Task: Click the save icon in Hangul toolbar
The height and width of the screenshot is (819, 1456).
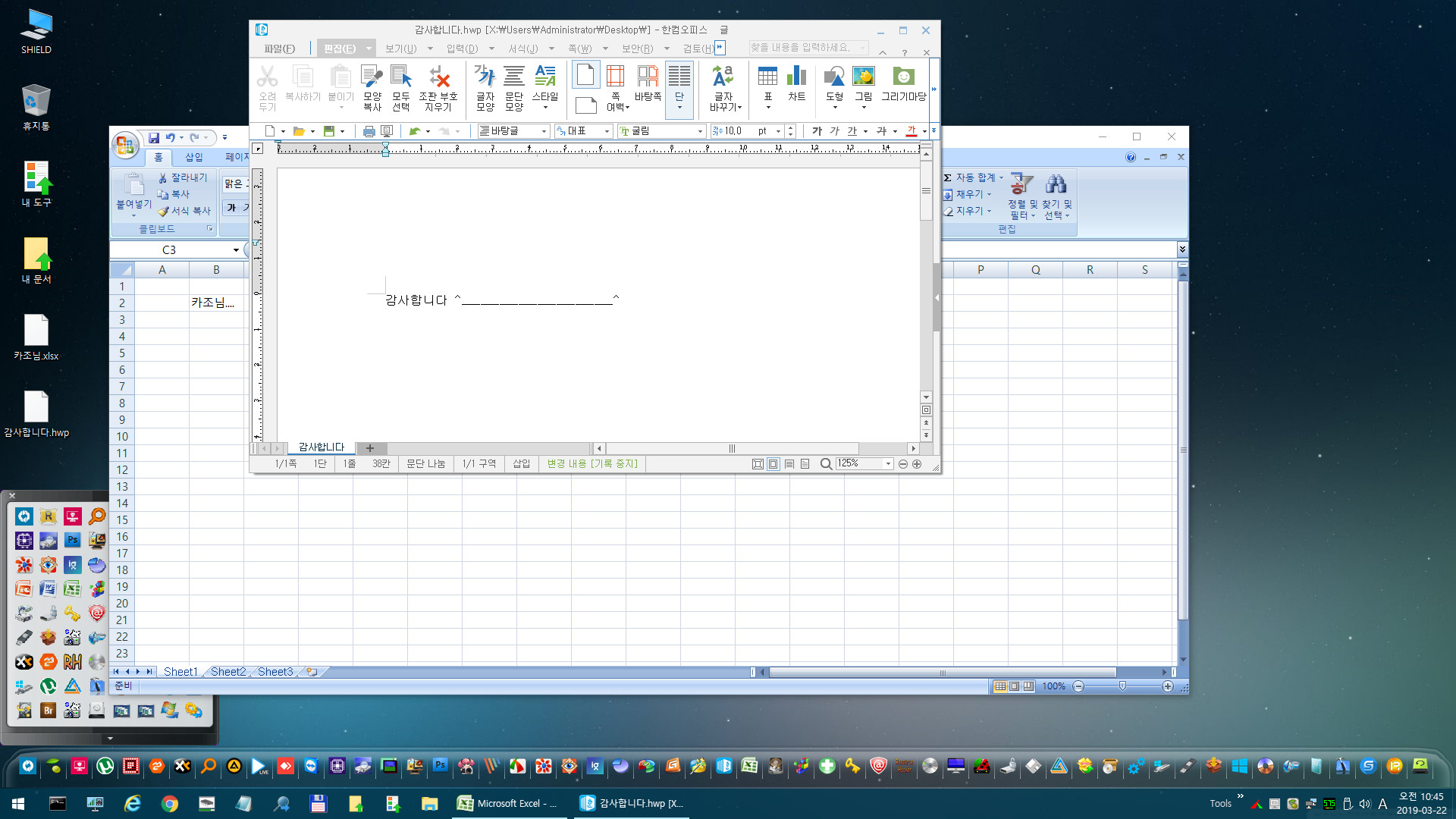Action: click(x=329, y=131)
